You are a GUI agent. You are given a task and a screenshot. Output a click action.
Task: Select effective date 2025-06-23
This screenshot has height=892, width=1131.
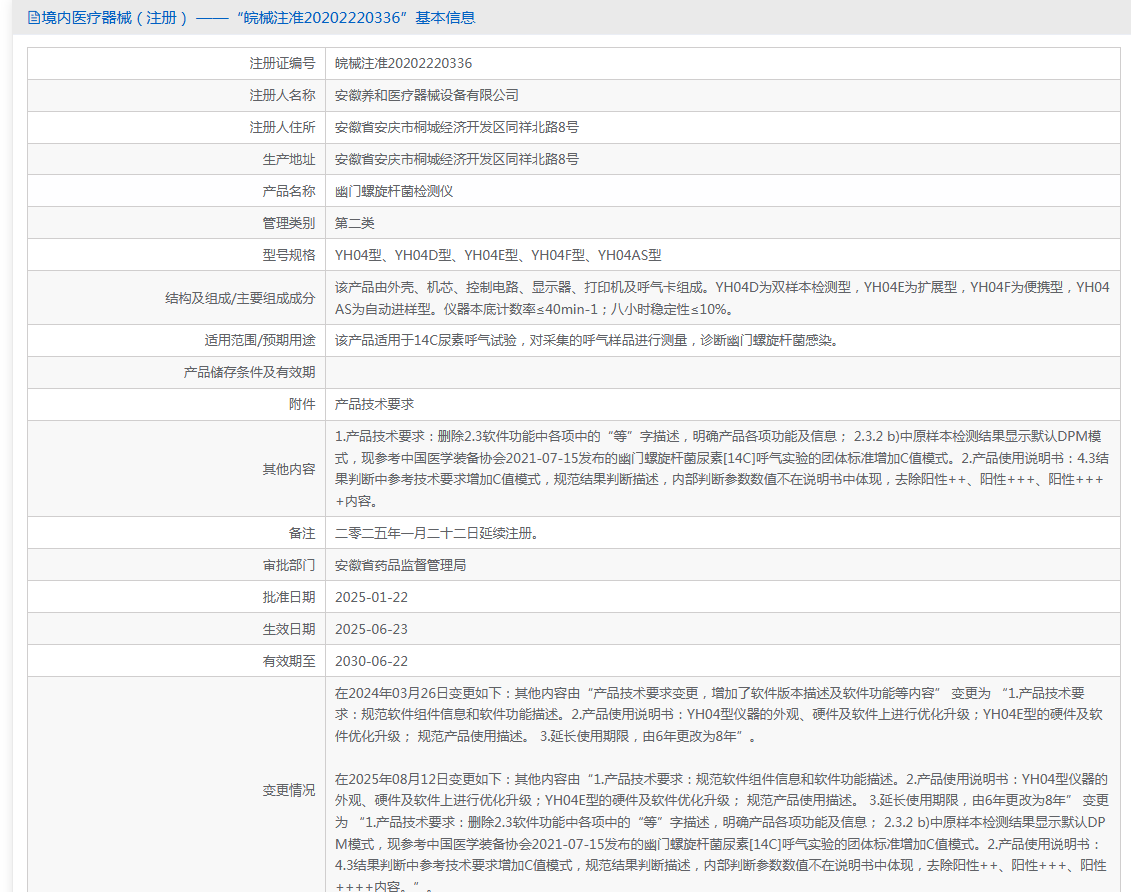(x=371, y=629)
